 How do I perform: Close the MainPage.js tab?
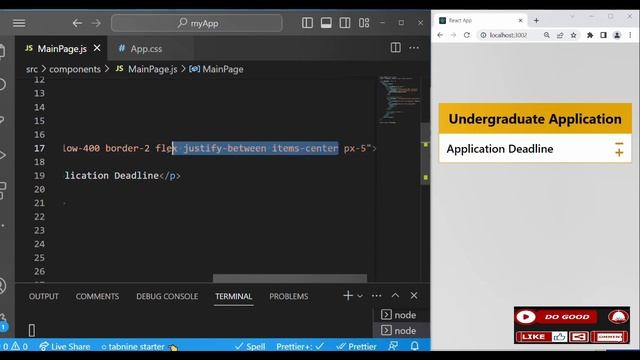click(97, 48)
